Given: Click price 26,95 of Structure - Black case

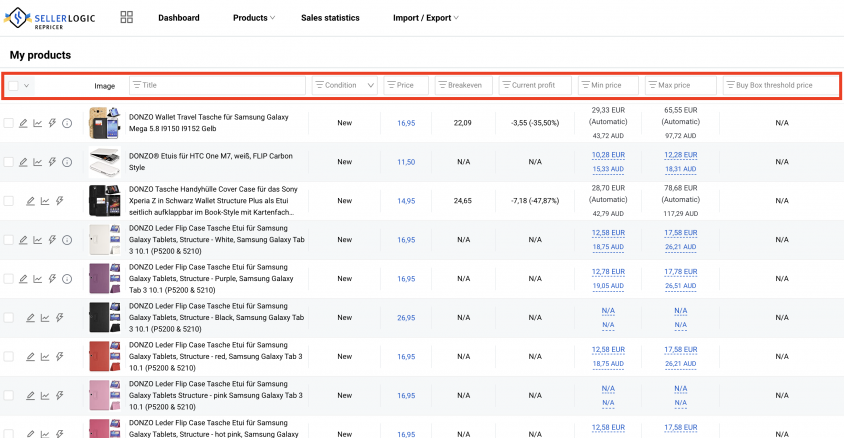Looking at the screenshot, I should pos(406,317).
